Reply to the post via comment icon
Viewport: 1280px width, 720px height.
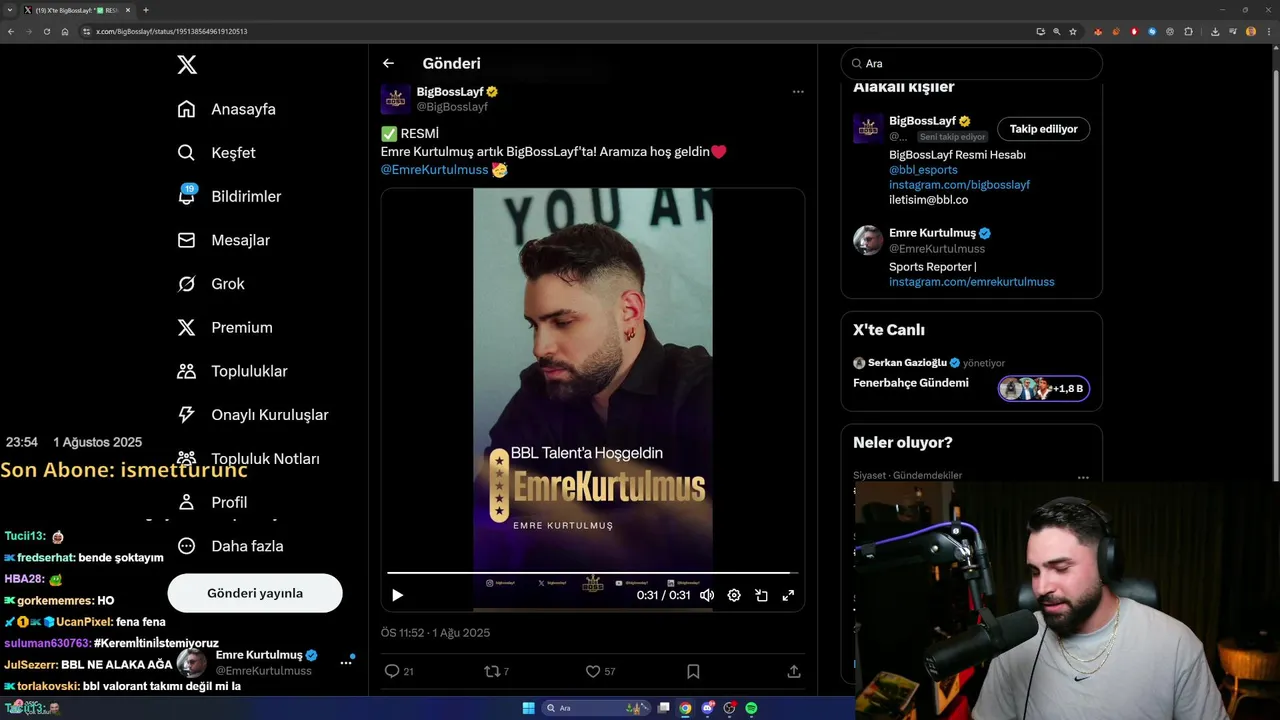[392, 671]
